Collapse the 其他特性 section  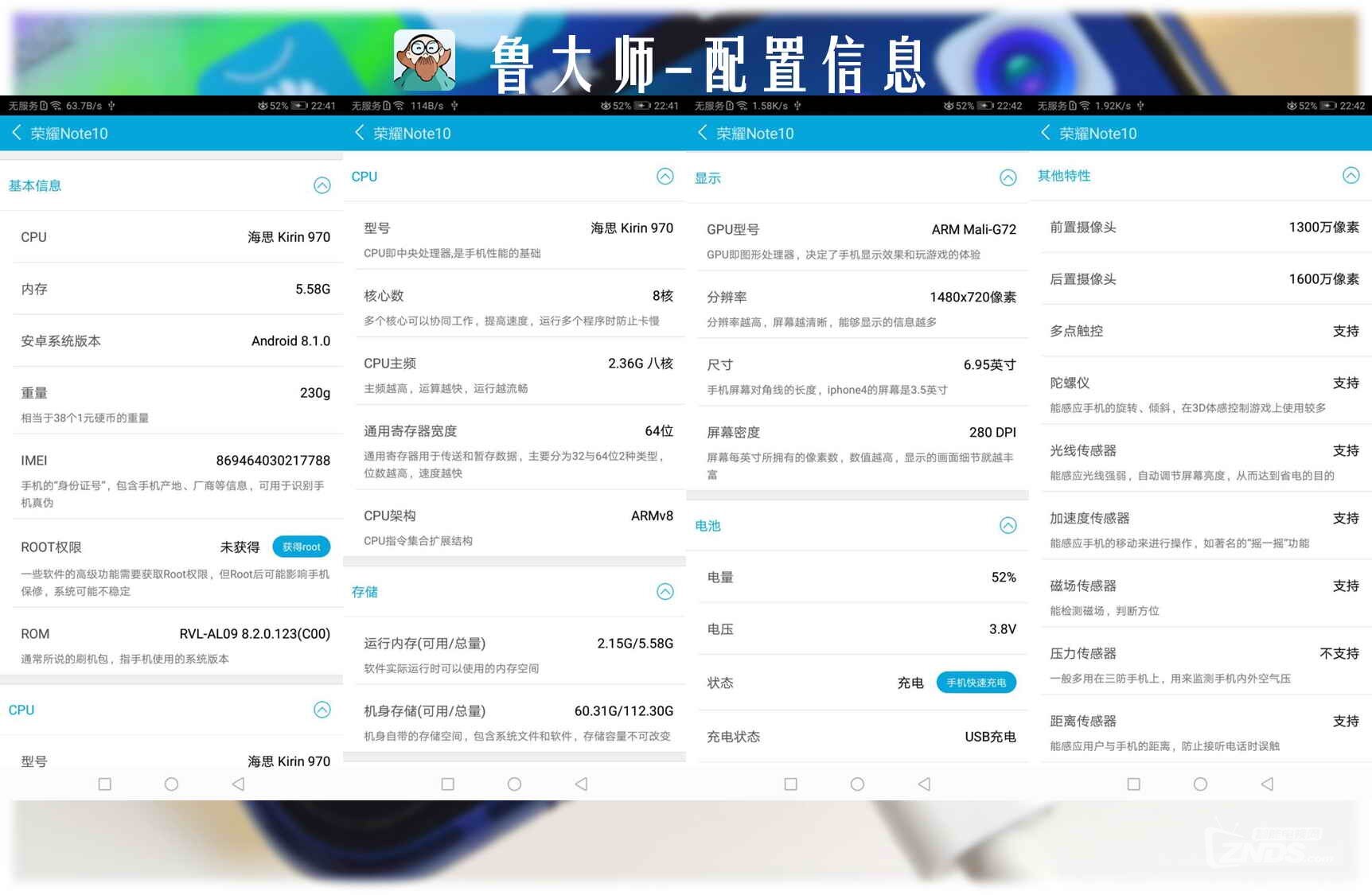[1351, 175]
